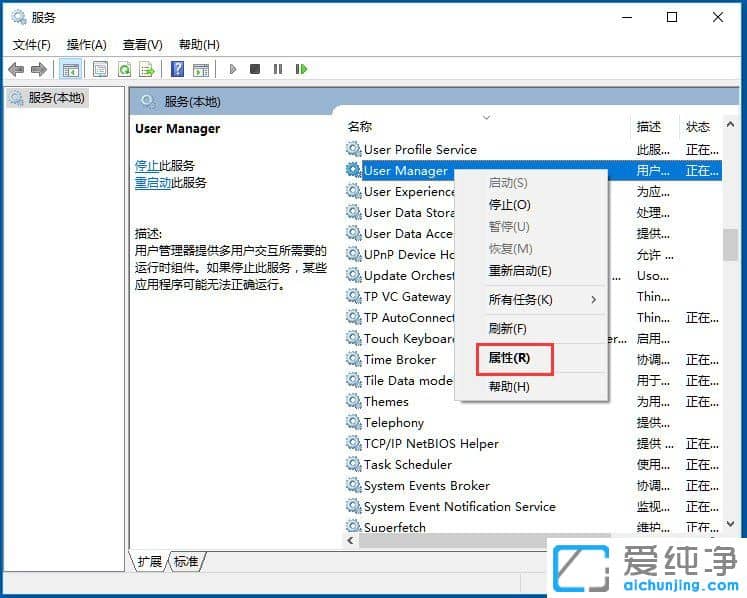Image resolution: width=747 pixels, height=598 pixels.
Task: Click the toolbar Refresh icon
Action: coord(124,70)
